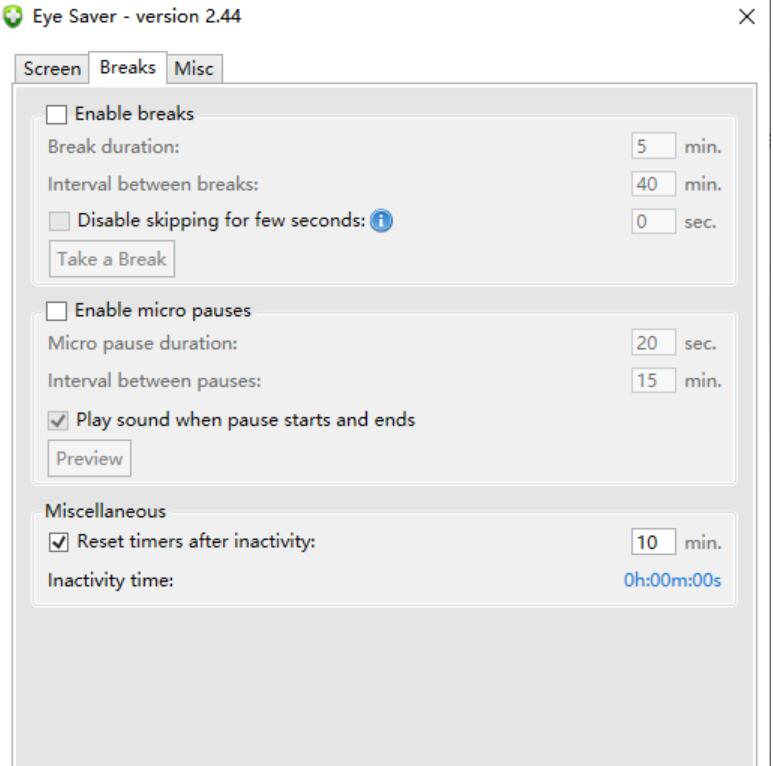The height and width of the screenshot is (766, 773).
Task: Toggle Disable skipping for few seconds
Action: click(x=60, y=222)
